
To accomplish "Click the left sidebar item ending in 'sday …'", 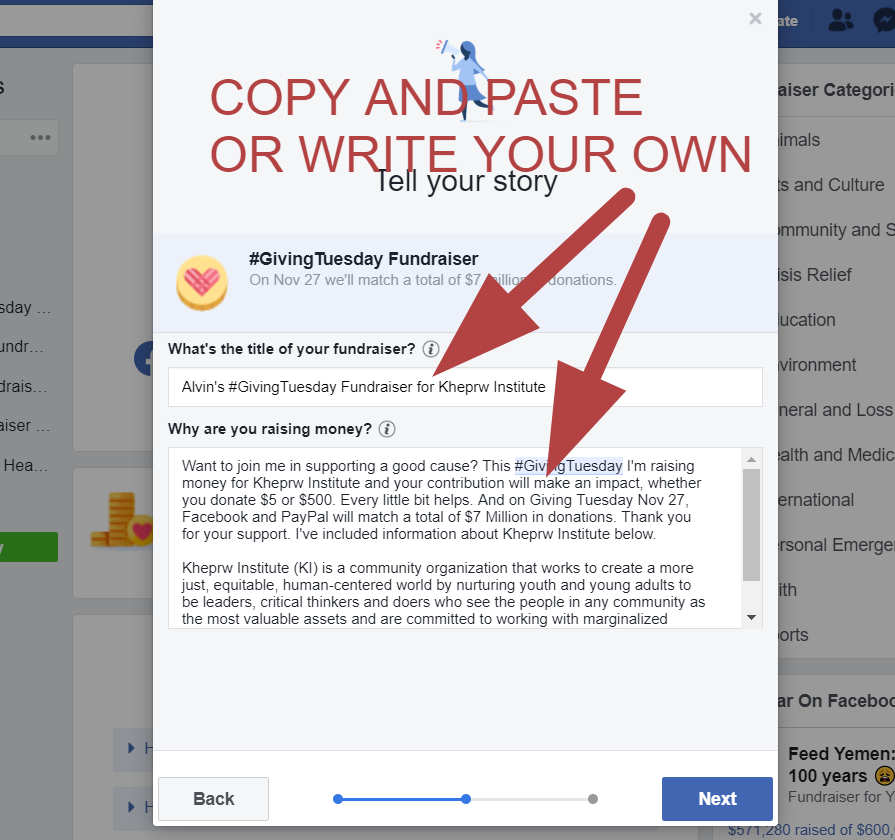I will pyautogui.click(x=26, y=308).
